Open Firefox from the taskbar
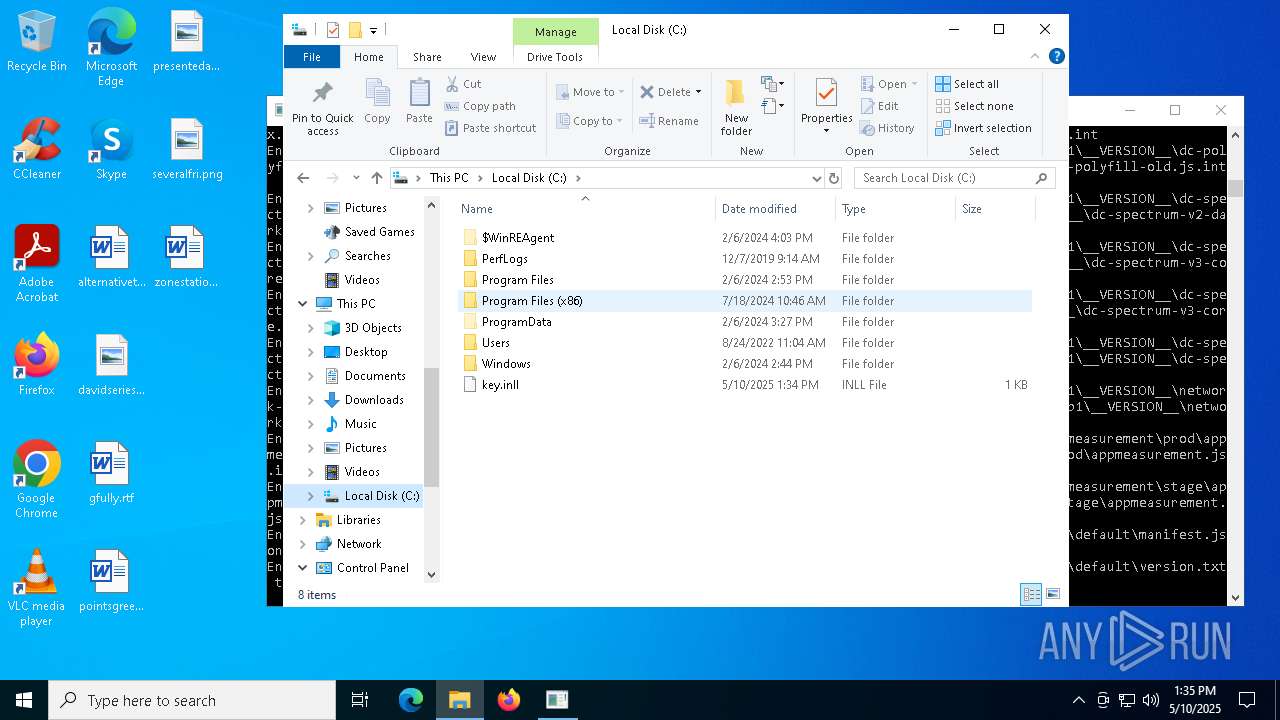The height and width of the screenshot is (720, 1280). click(509, 700)
